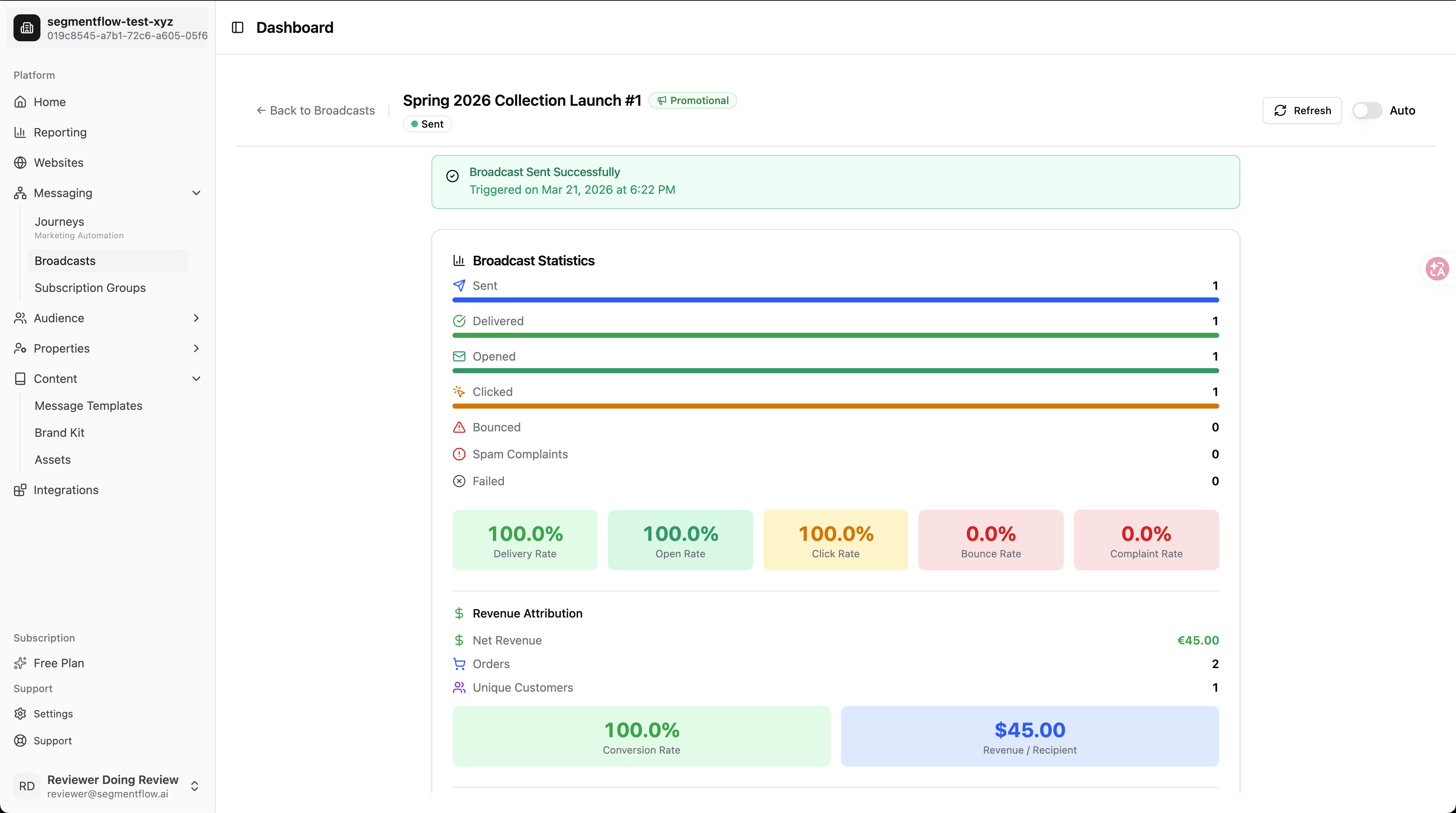
Task: Expand the Audience submenu
Action: click(196, 318)
